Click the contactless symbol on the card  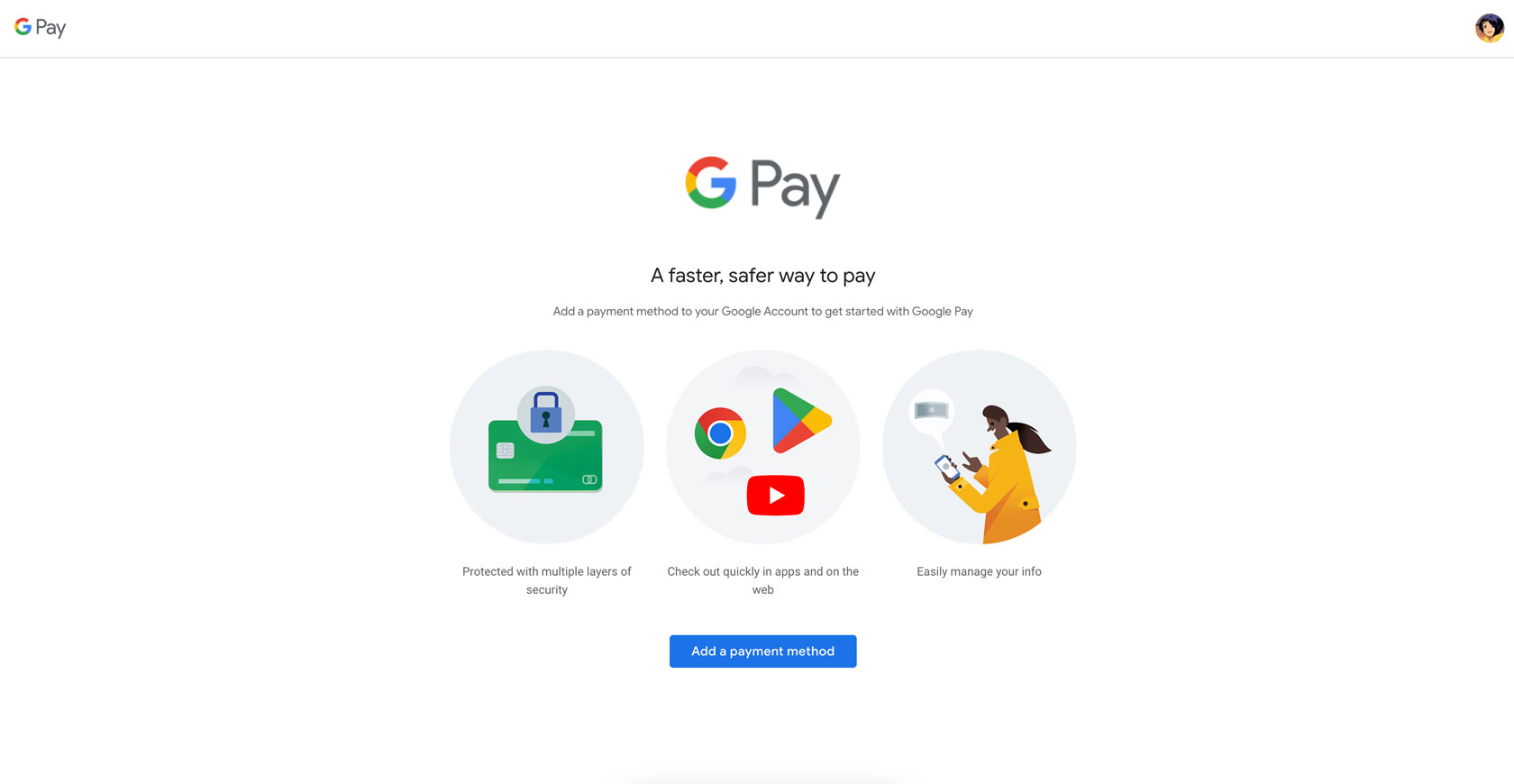[x=589, y=479]
